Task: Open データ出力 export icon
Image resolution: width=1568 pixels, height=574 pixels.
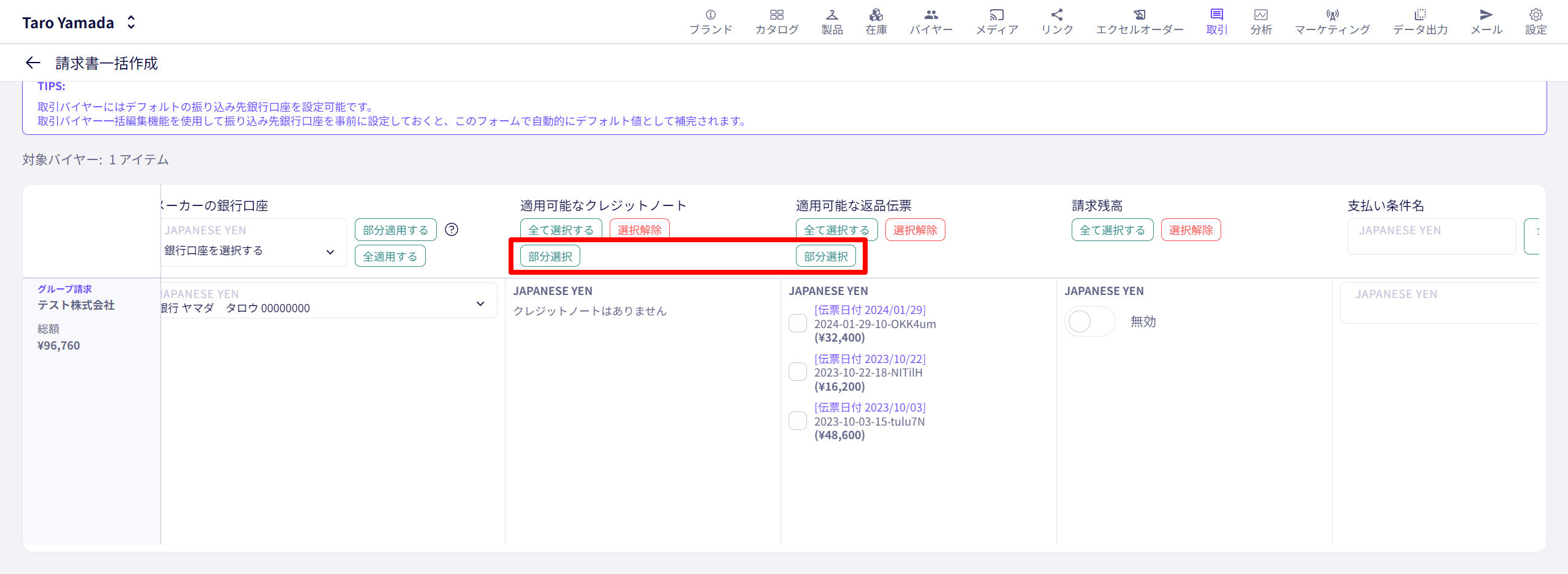Action: [1420, 15]
